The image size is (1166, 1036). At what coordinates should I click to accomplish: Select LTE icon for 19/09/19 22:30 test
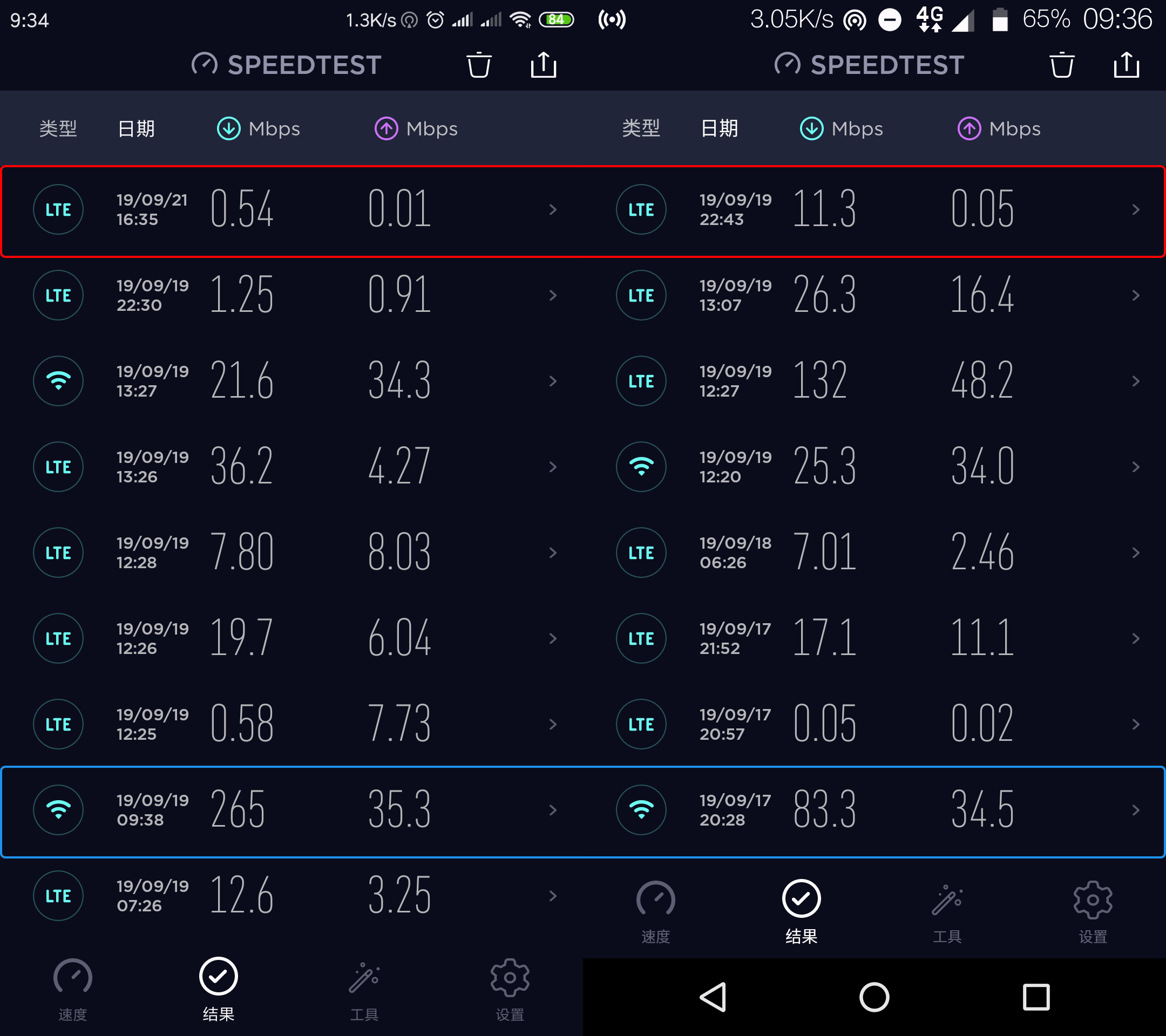pos(58,295)
